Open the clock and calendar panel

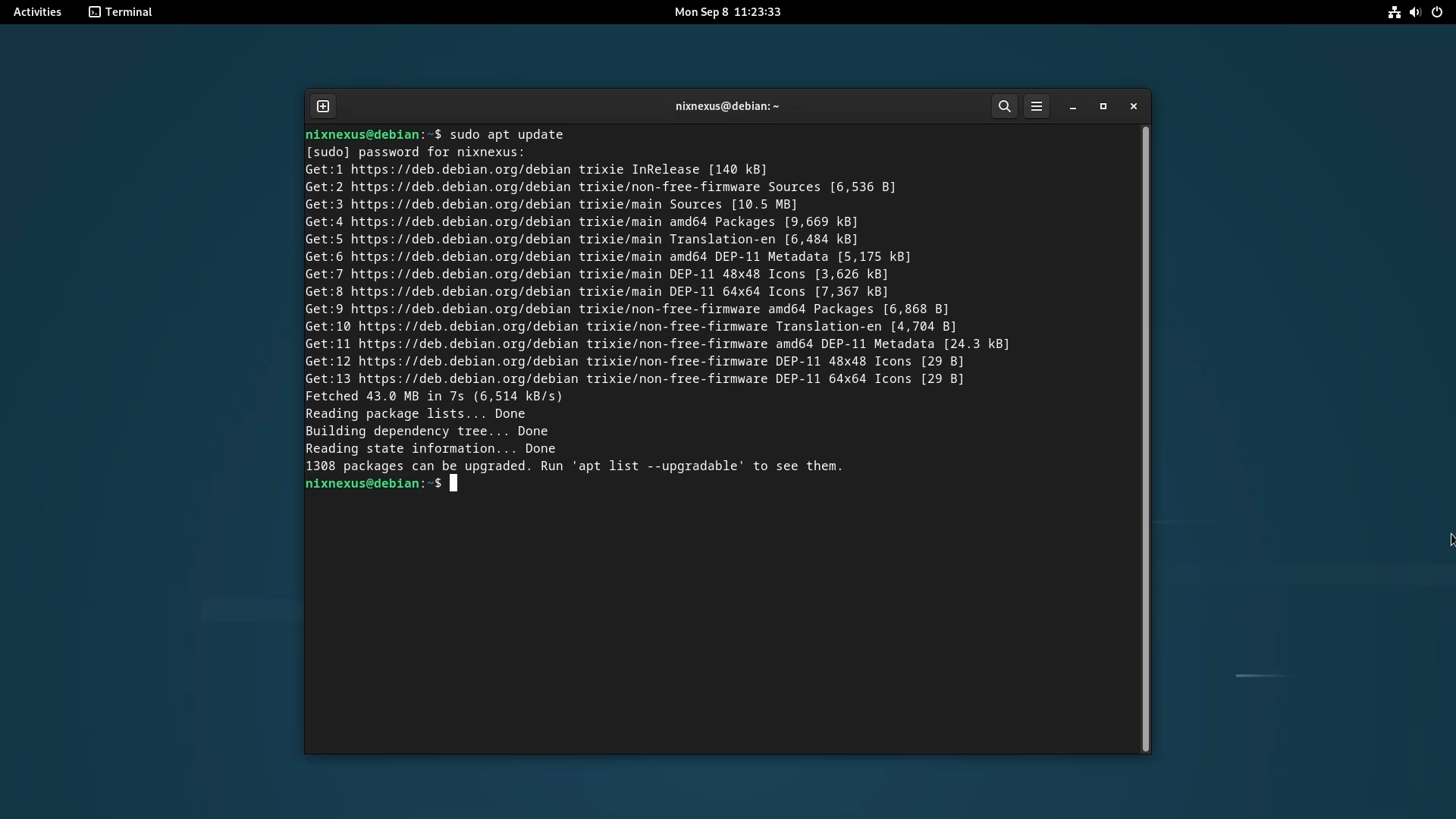[x=727, y=12]
